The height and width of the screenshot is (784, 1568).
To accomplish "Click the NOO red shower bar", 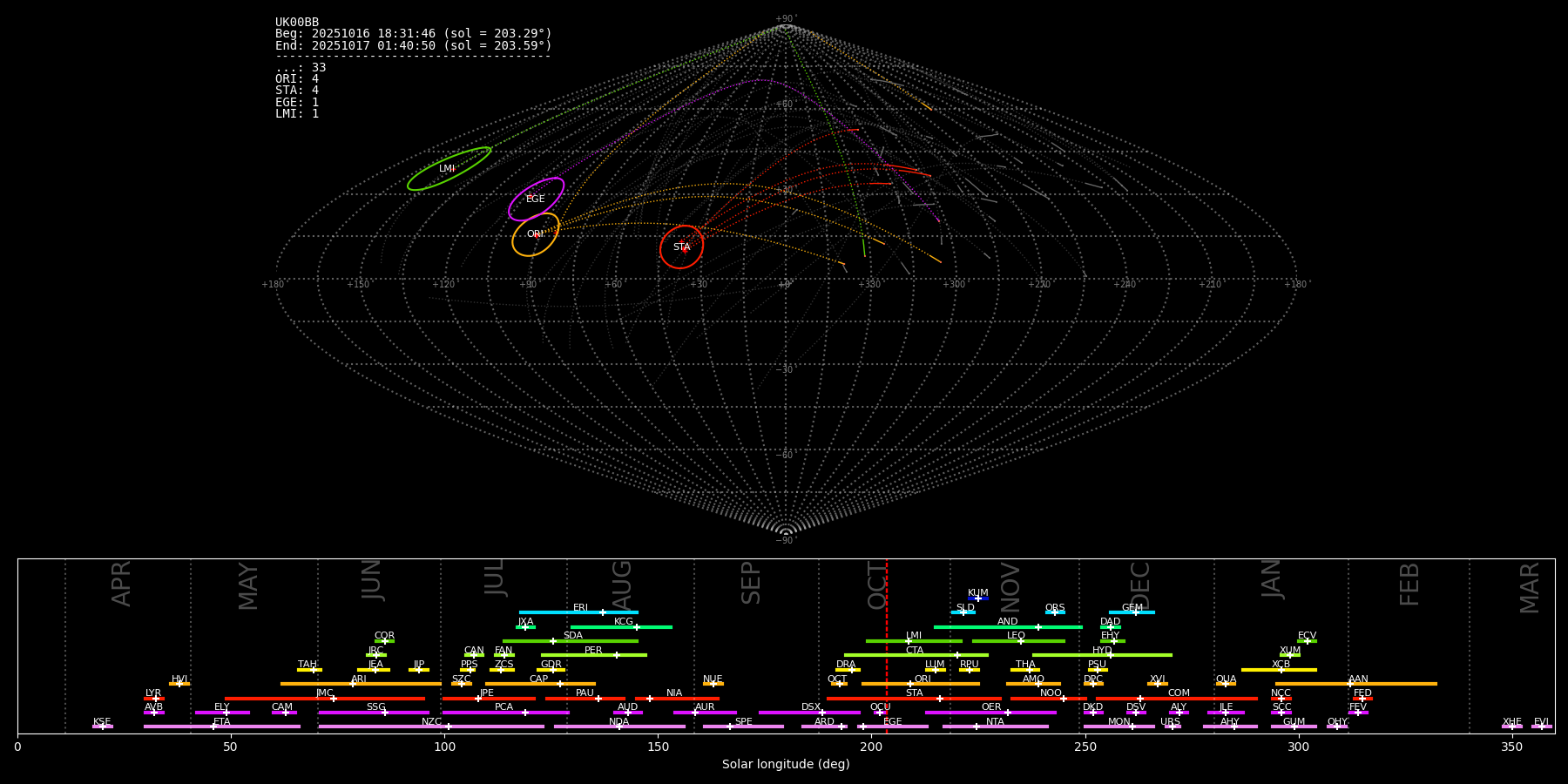I will (x=1049, y=698).
